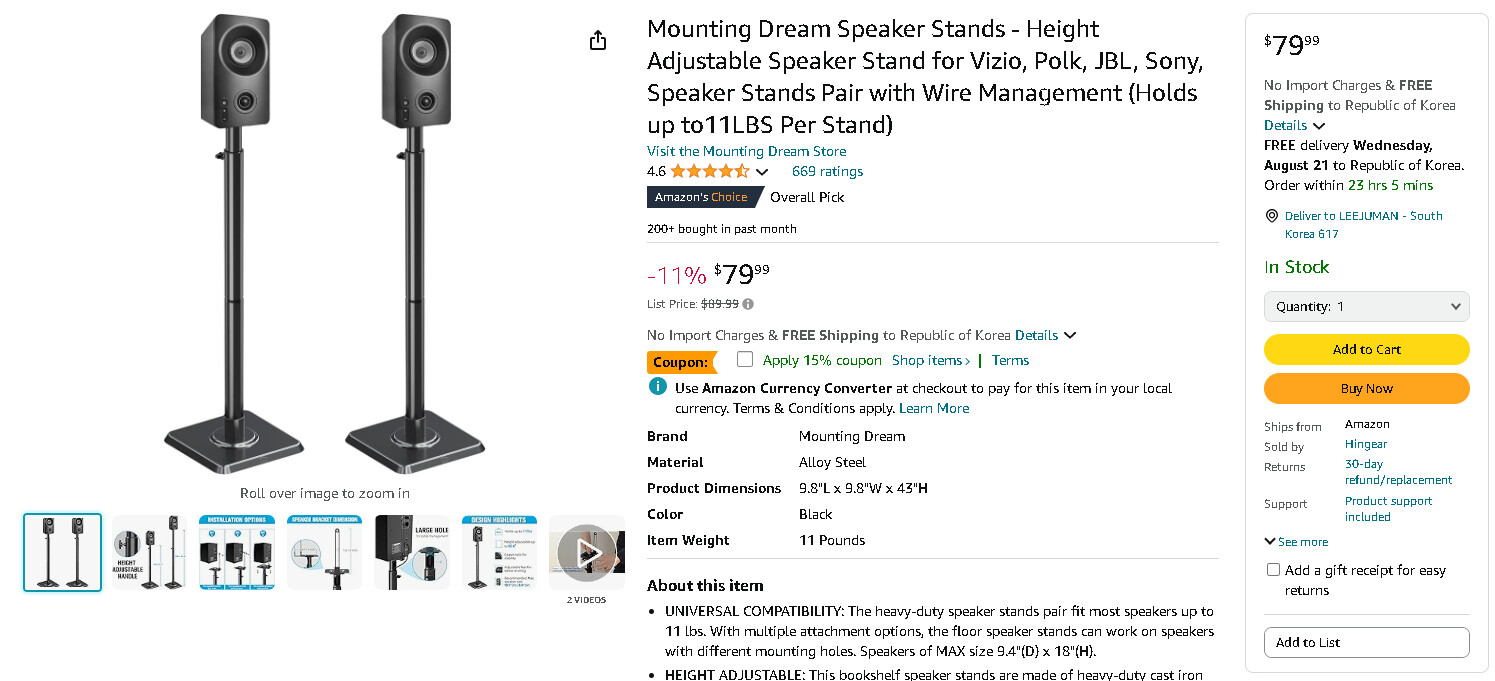Click the Buy Now button
Viewport: 1495px width, 681px height.
coord(1366,388)
